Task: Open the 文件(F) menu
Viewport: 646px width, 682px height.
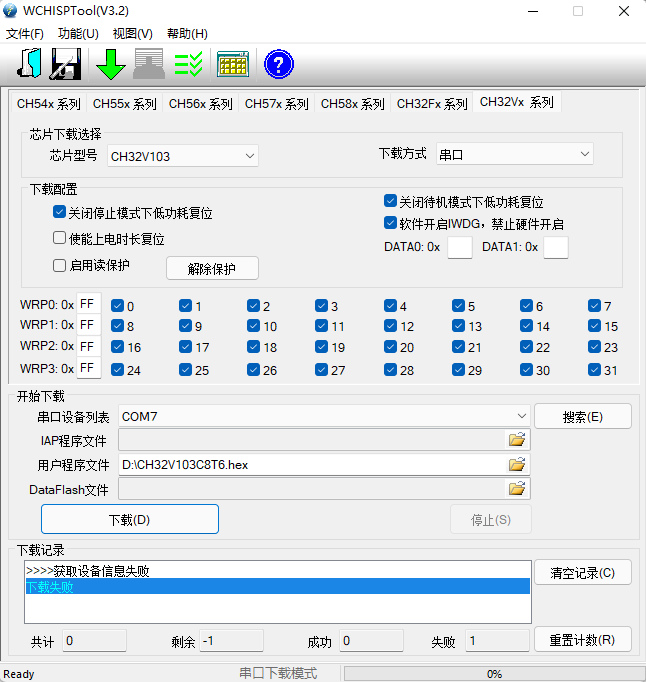Action: (25, 33)
